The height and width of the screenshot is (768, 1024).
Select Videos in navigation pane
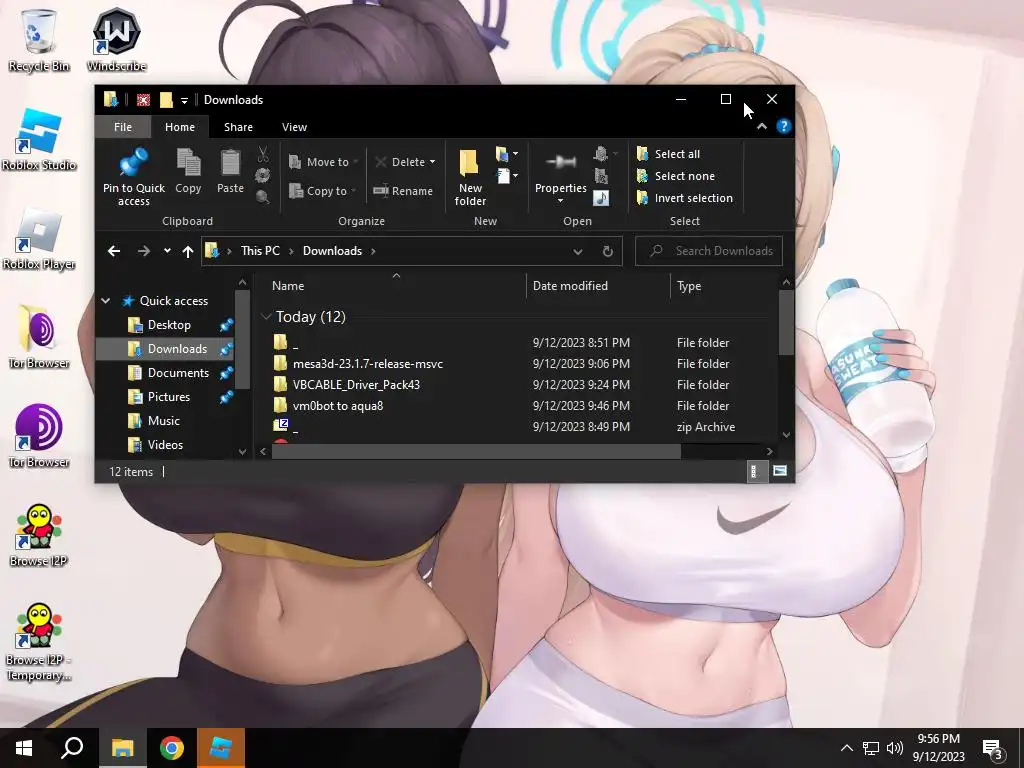click(x=165, y=445)
